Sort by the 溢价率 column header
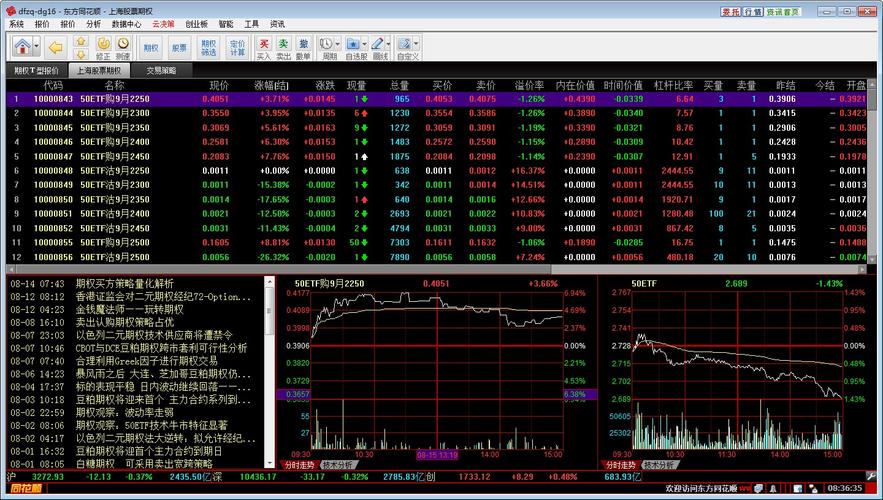Image resolution: width=883 pixels, height=500 pixels. click(529, 86)
